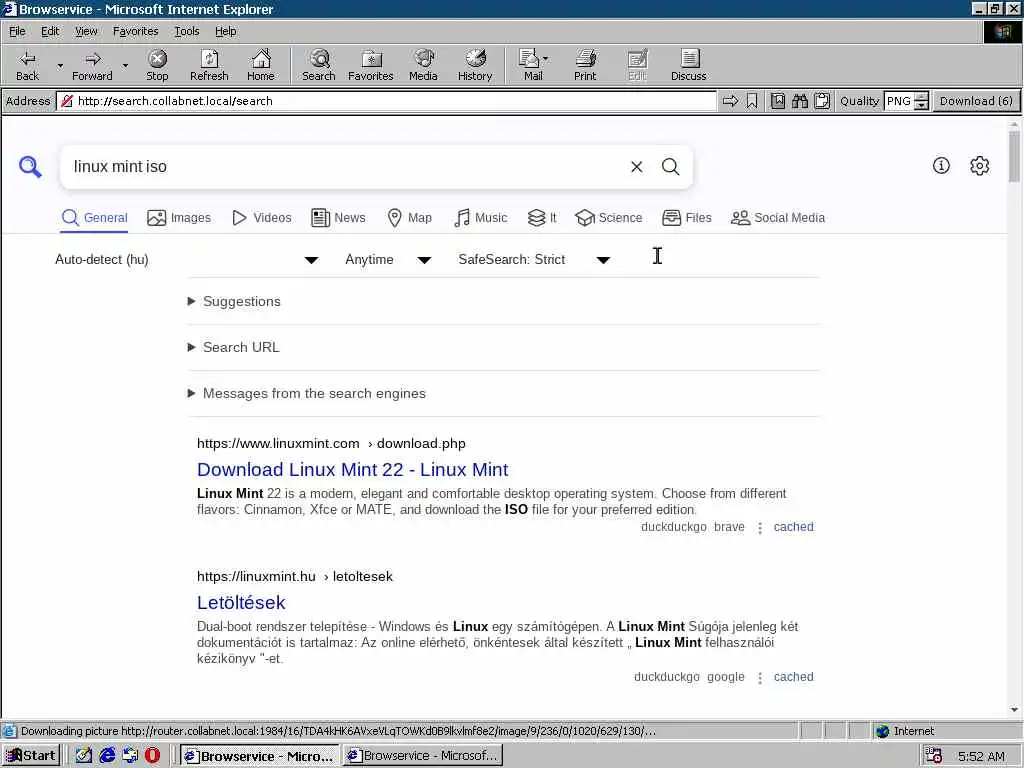Image resolution: width=1024 pixels, height=768 pixels.
Task: Click the Forward toolbar button
Action: tap(92, 65)
